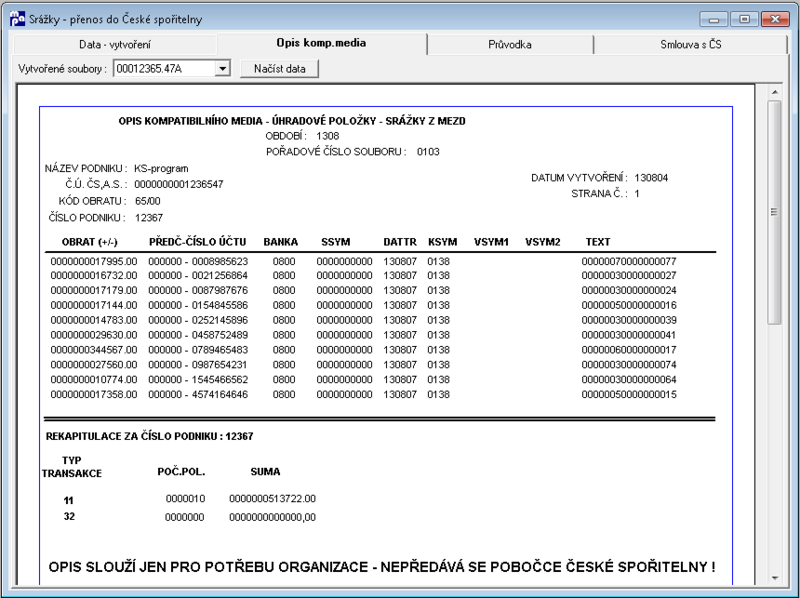Click the TEXT column header
This screenshot has height=598, width=800.
(x=598, y=242)
